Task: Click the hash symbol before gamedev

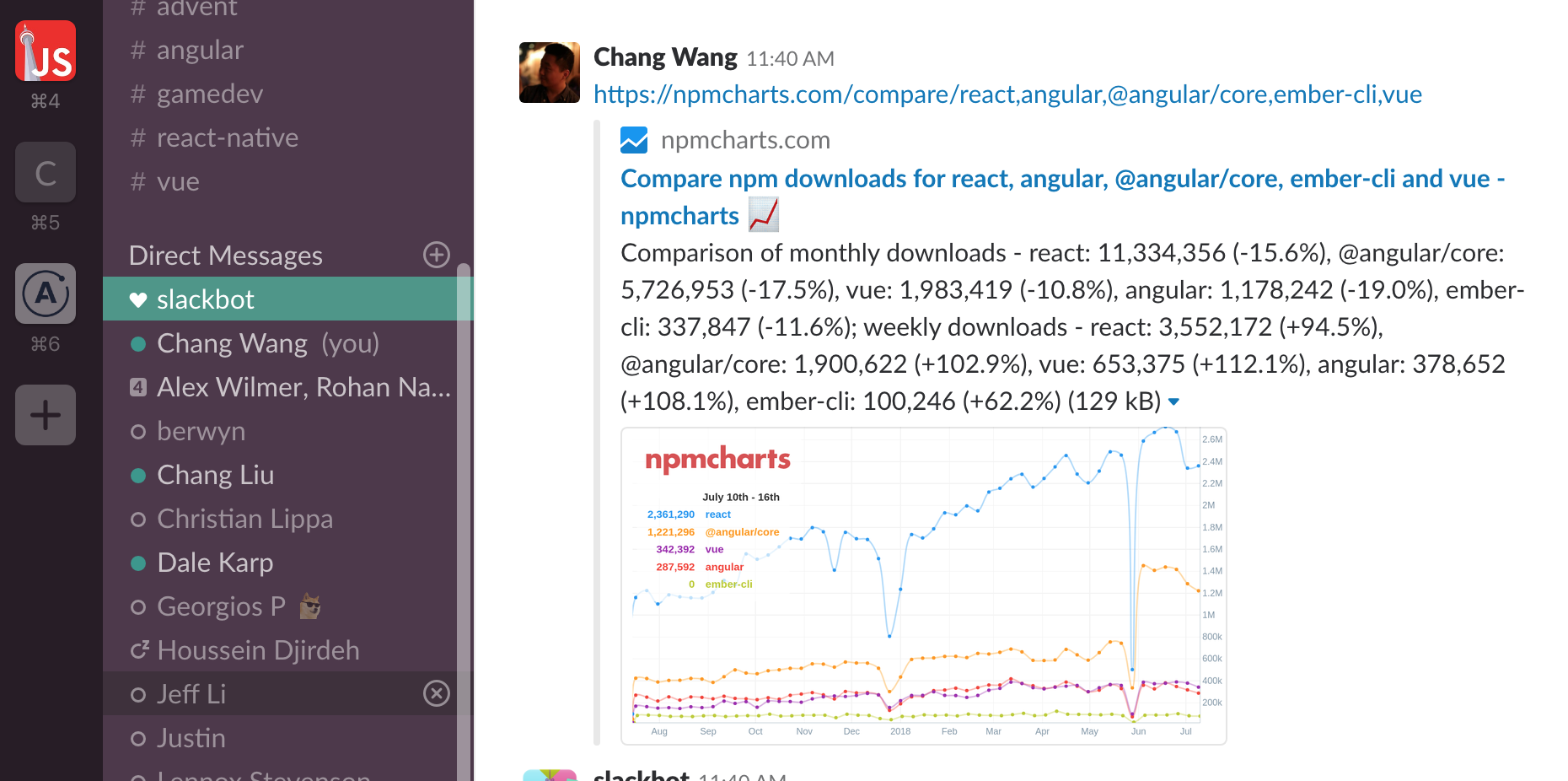Action: [x=138, y=94]
